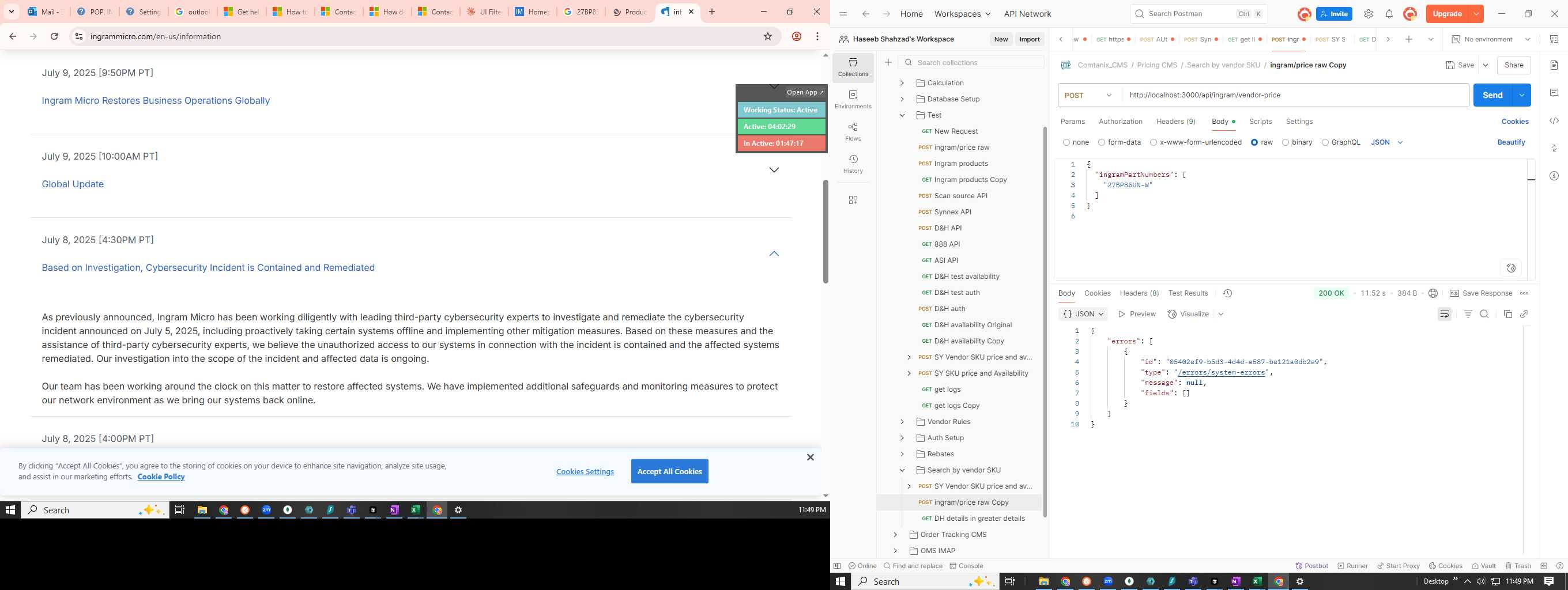Open Collections sidebar in Postman

click(x=853, y=67)
